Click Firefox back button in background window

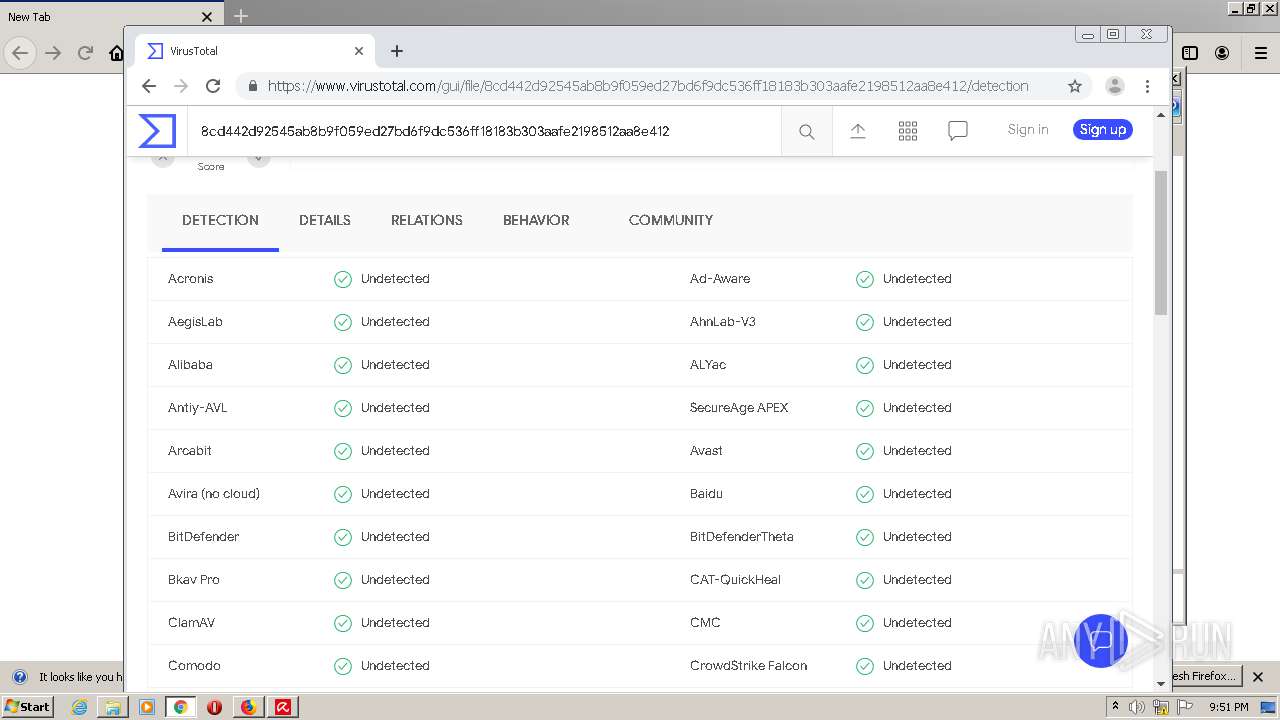(x=20, y=53)
